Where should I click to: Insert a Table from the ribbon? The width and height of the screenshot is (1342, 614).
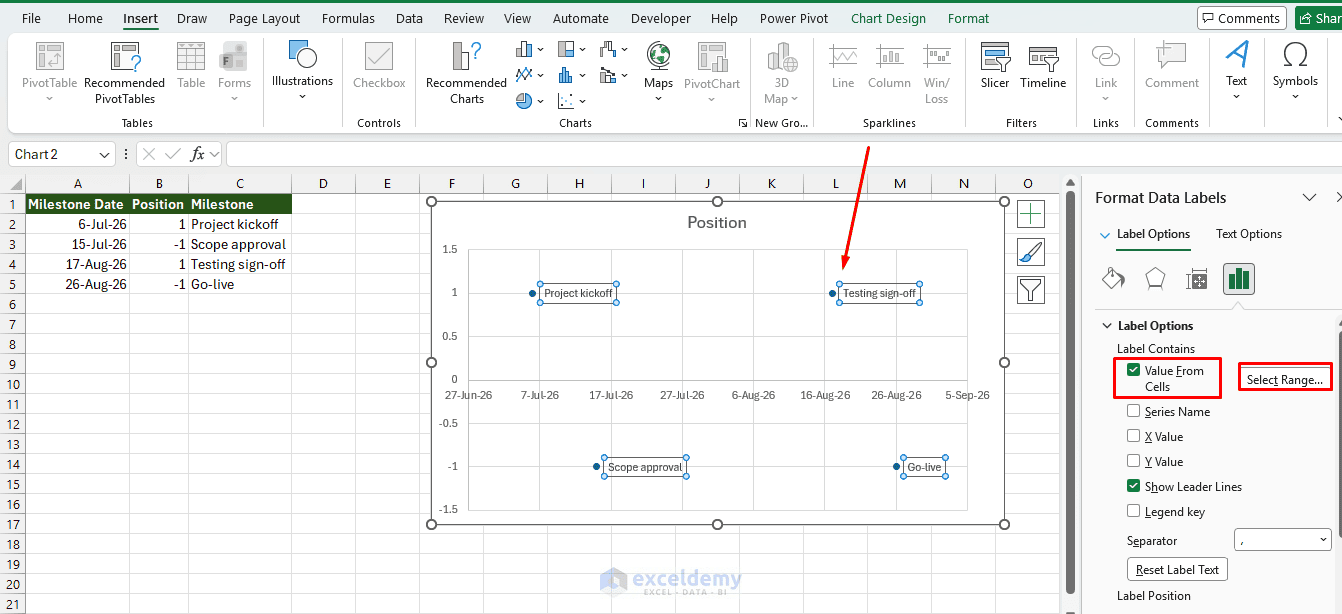pos(191,66)
